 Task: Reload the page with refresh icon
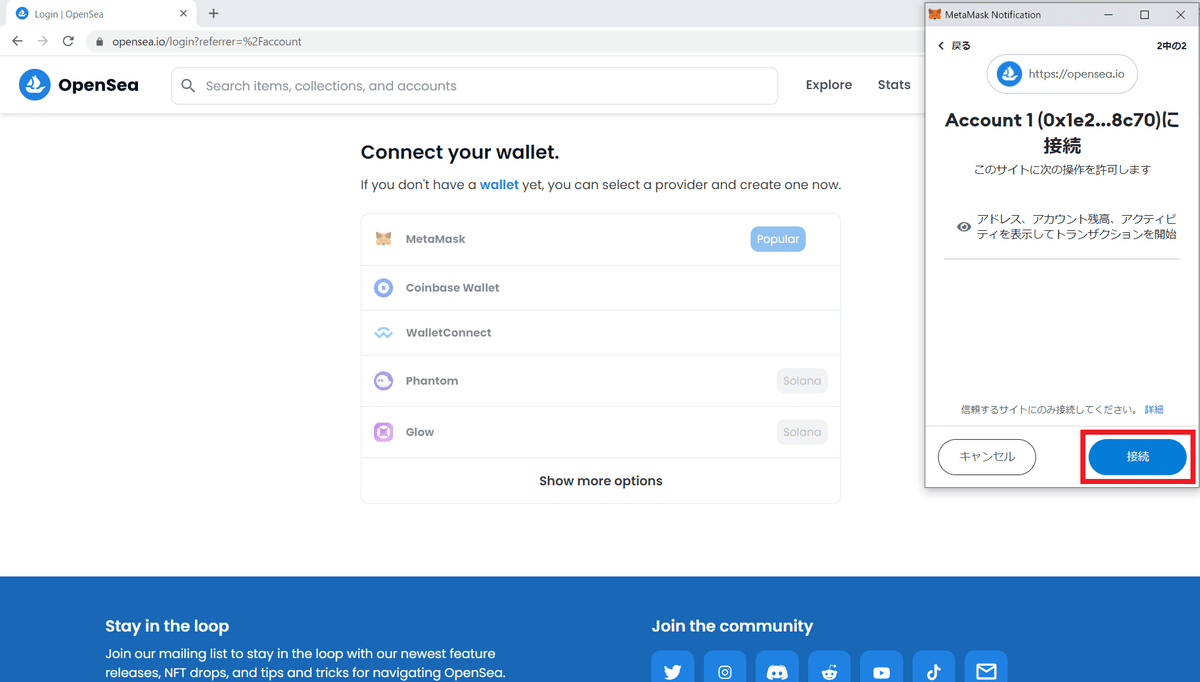tap(68, 41)
